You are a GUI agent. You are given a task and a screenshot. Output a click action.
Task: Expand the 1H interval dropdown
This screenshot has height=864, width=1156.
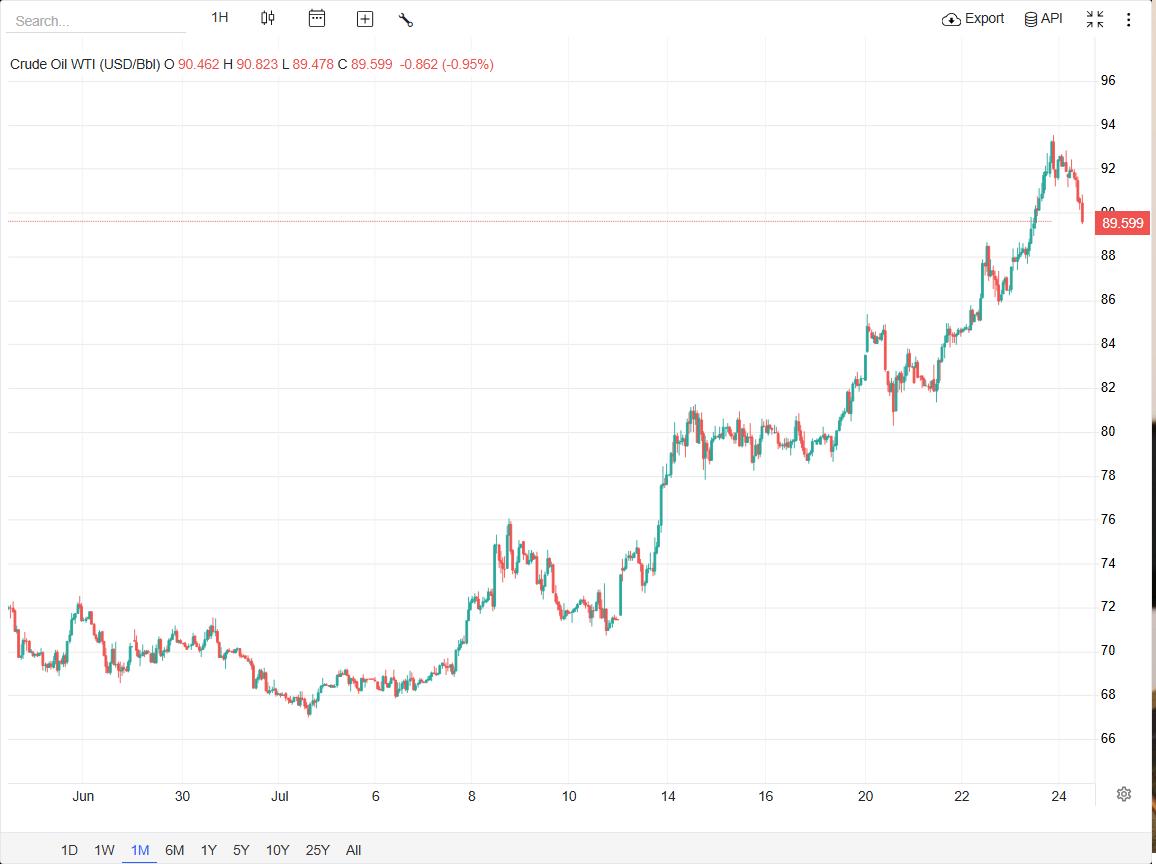tap(220, 18)
